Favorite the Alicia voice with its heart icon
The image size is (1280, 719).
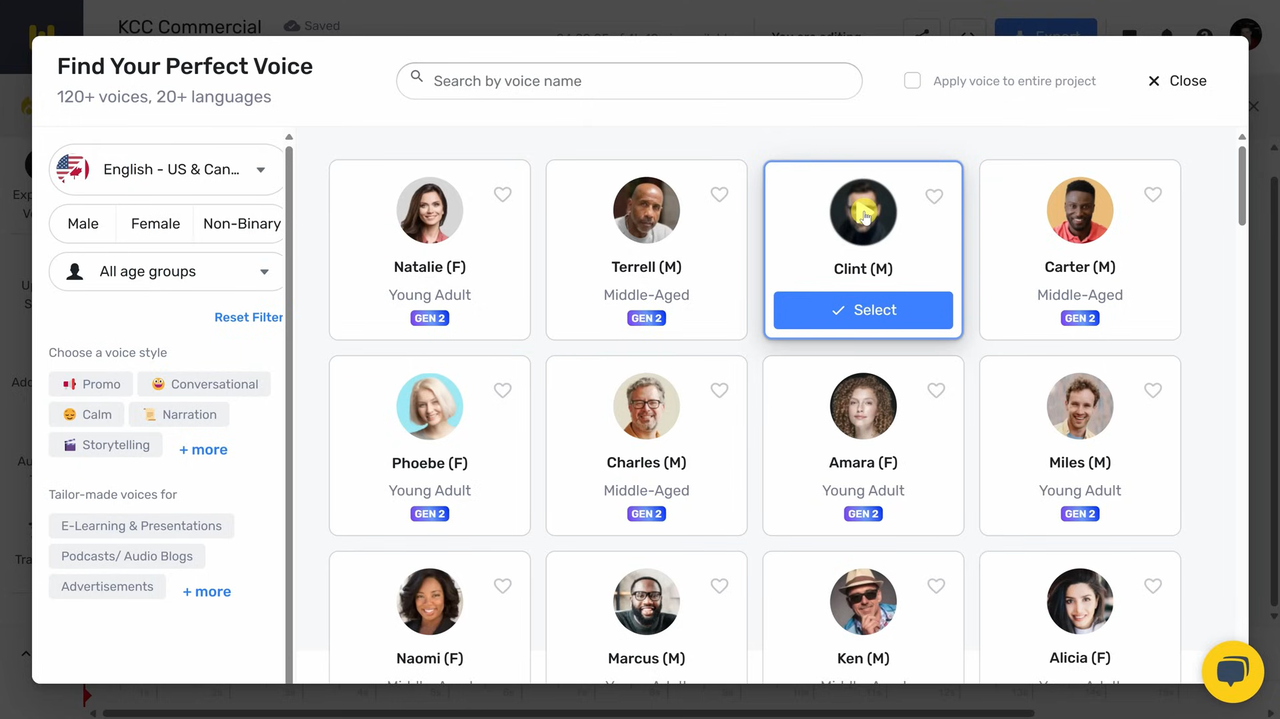(x=1153, y=586)
